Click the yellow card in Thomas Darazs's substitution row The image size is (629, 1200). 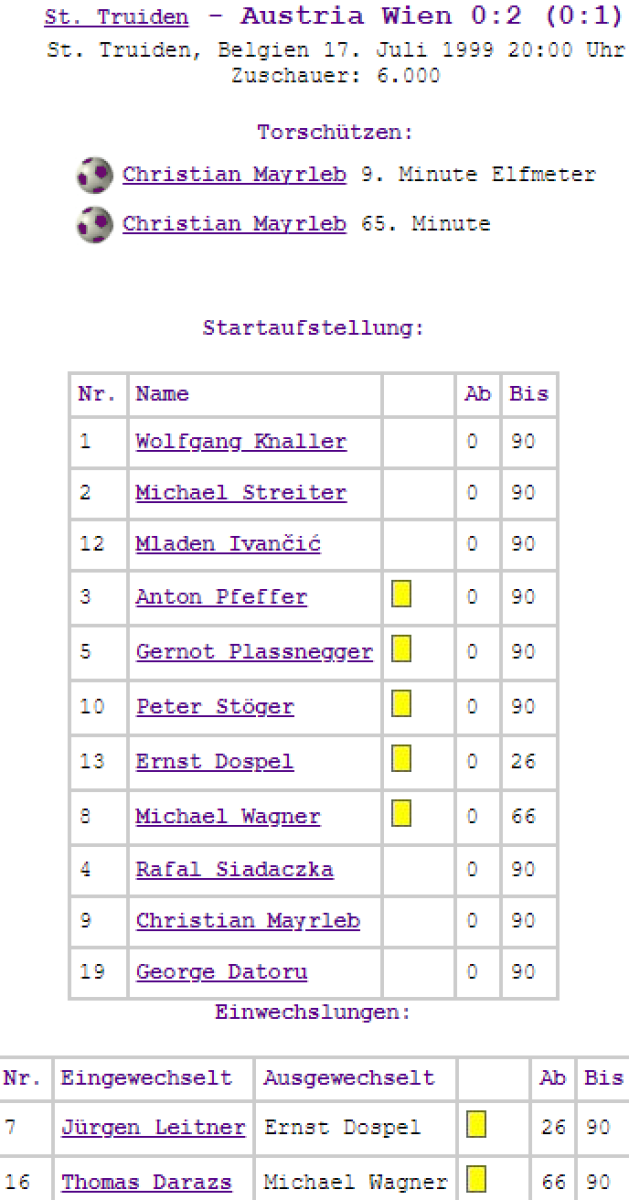(x=476, y=1180)
